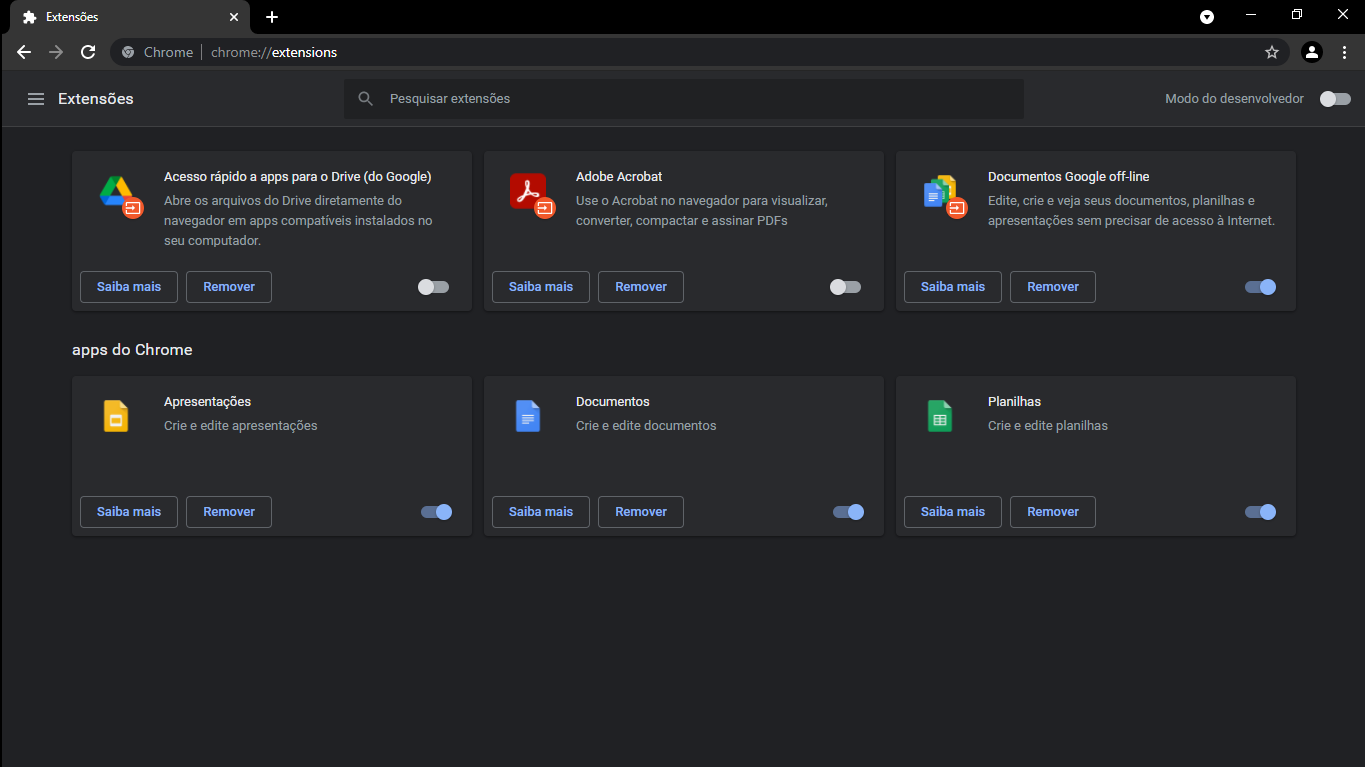The image size is (1365, 767).
Task: Click the Apresentações yellow slides icon
Action: point(116,416)
